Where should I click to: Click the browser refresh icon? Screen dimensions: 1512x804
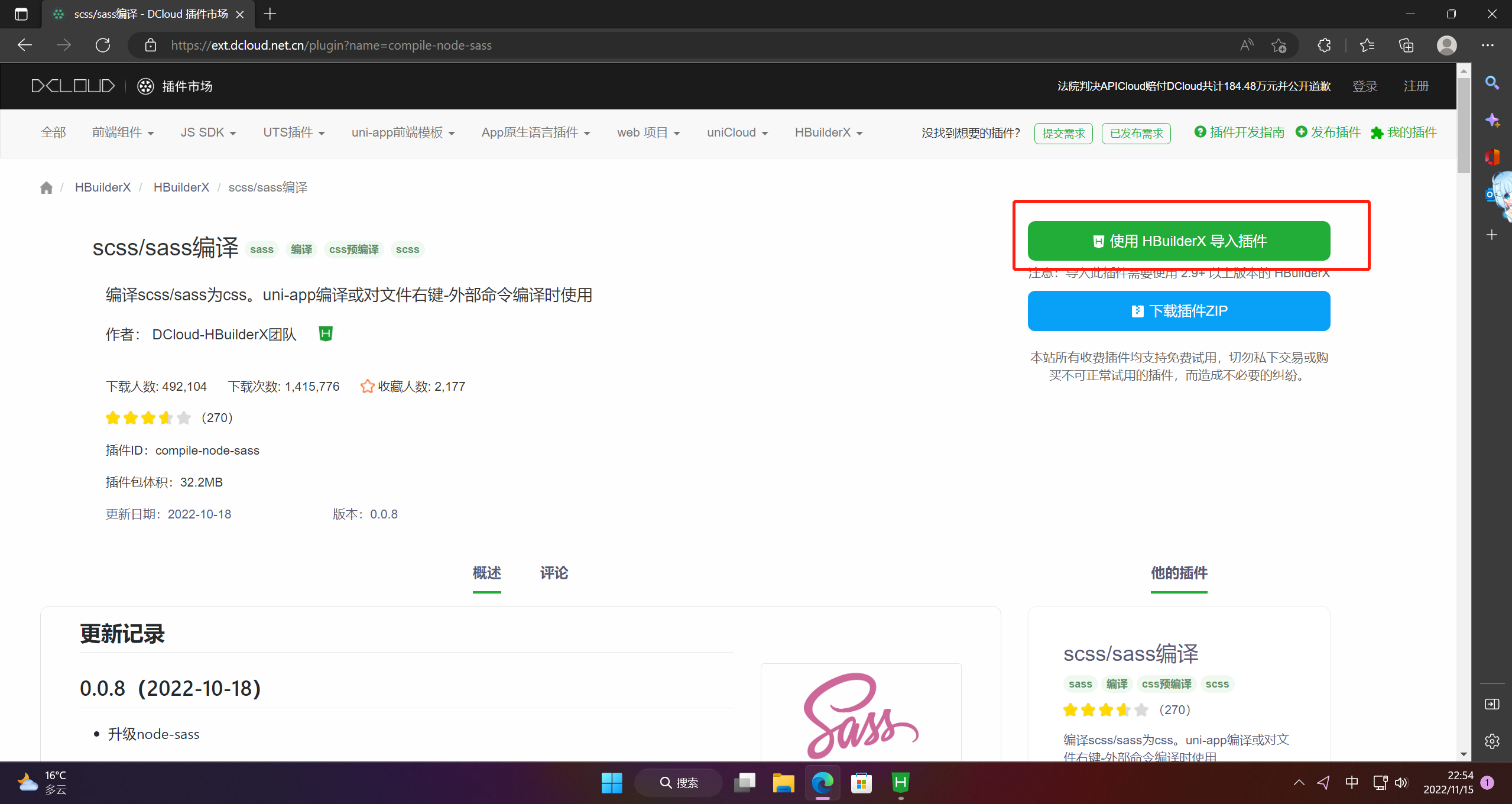pos(103,45)
